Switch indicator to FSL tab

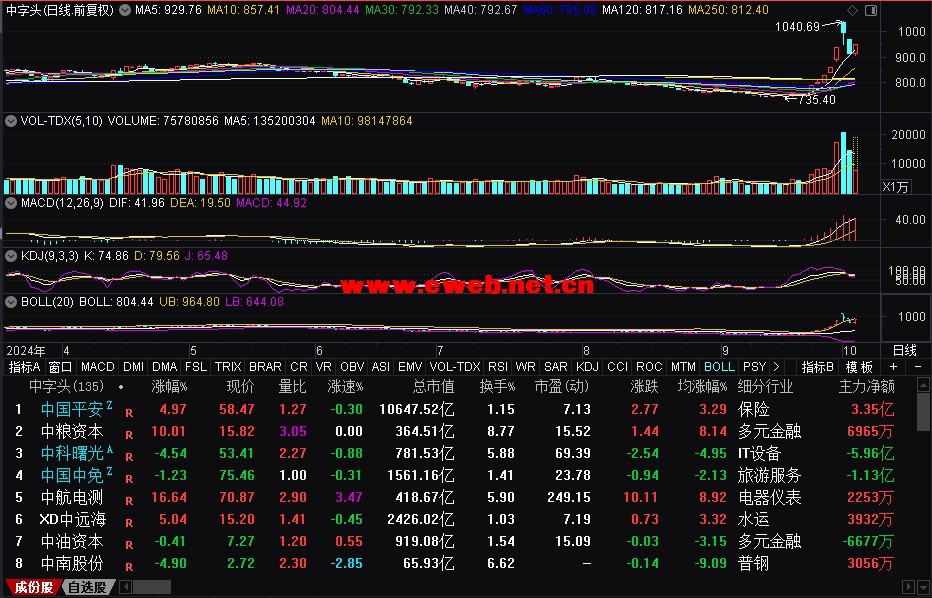pyautogui.click(x=196, y=367)
